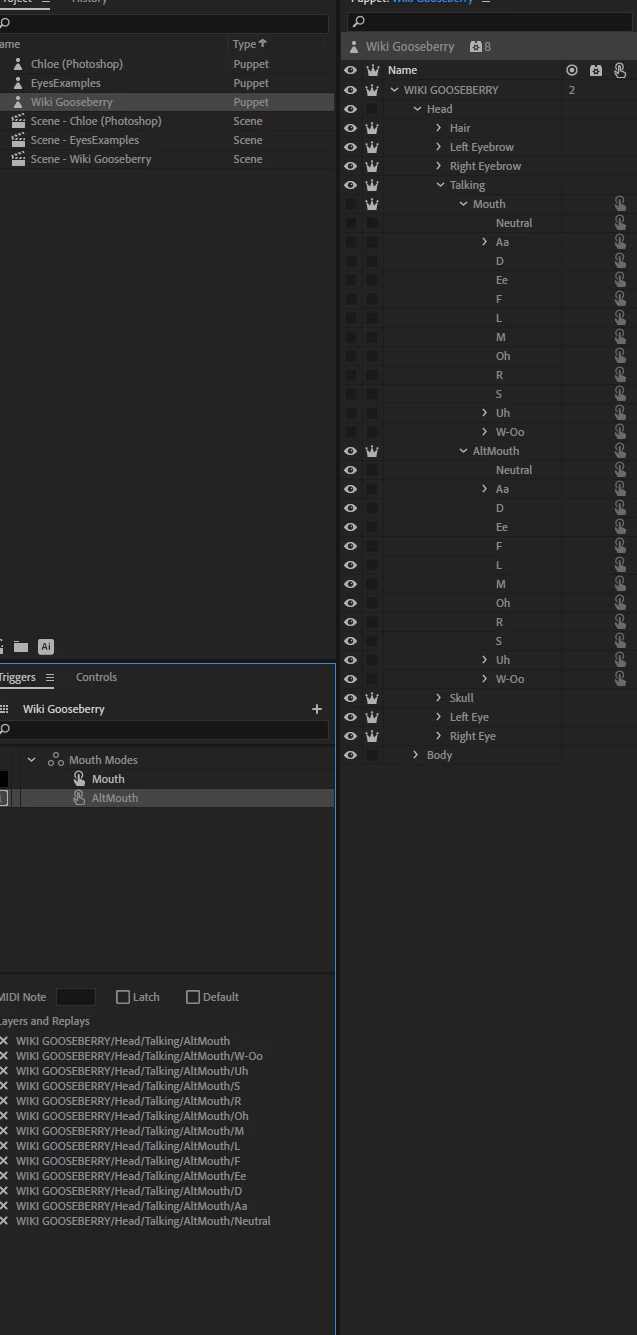The image size is (637, 1335).
Task: Collapse the Talking group
Action: [x=440, y=185]
